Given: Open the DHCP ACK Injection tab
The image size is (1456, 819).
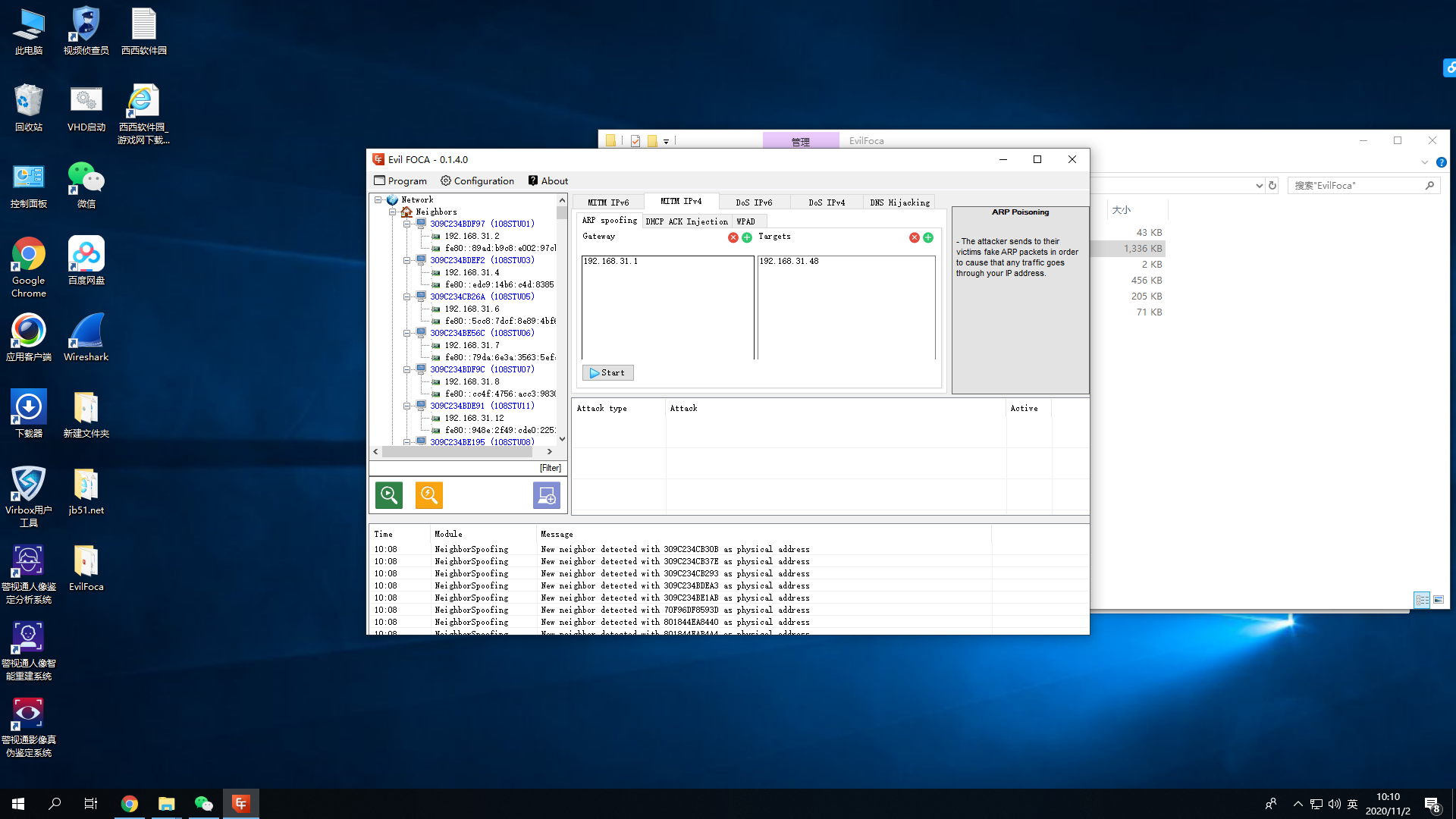Looking at the screenshot, I should (686, 221).
